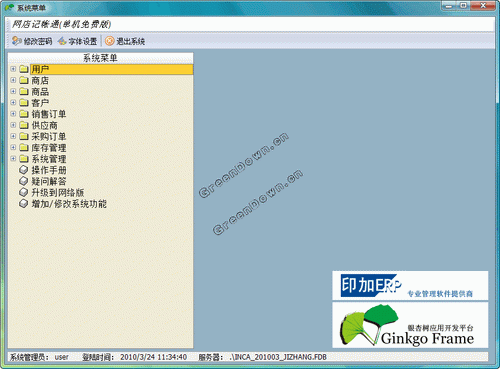Click the 退出系统 button label

pyautogui.click(x=130, y=41)
